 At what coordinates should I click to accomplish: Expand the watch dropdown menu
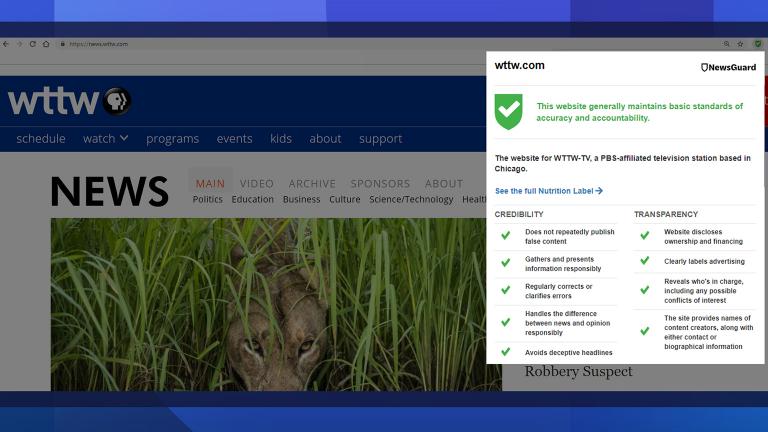[x=105, y=139]
